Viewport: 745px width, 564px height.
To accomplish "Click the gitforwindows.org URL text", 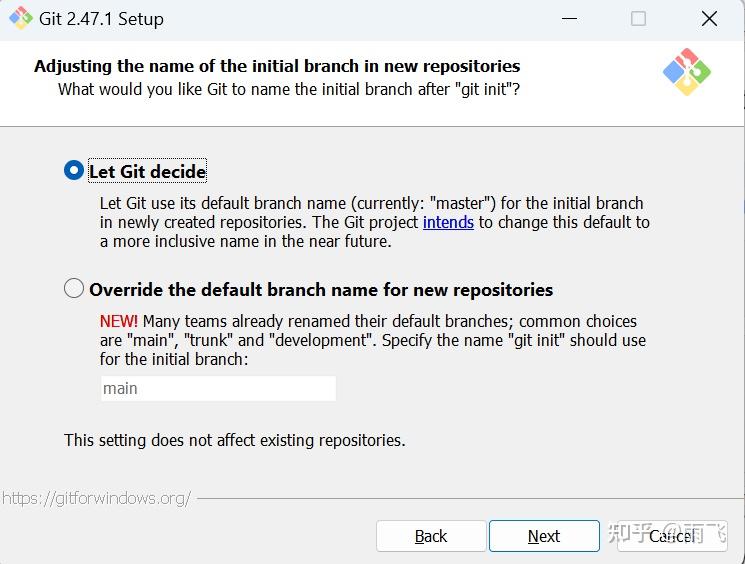I will click(96, 498).
